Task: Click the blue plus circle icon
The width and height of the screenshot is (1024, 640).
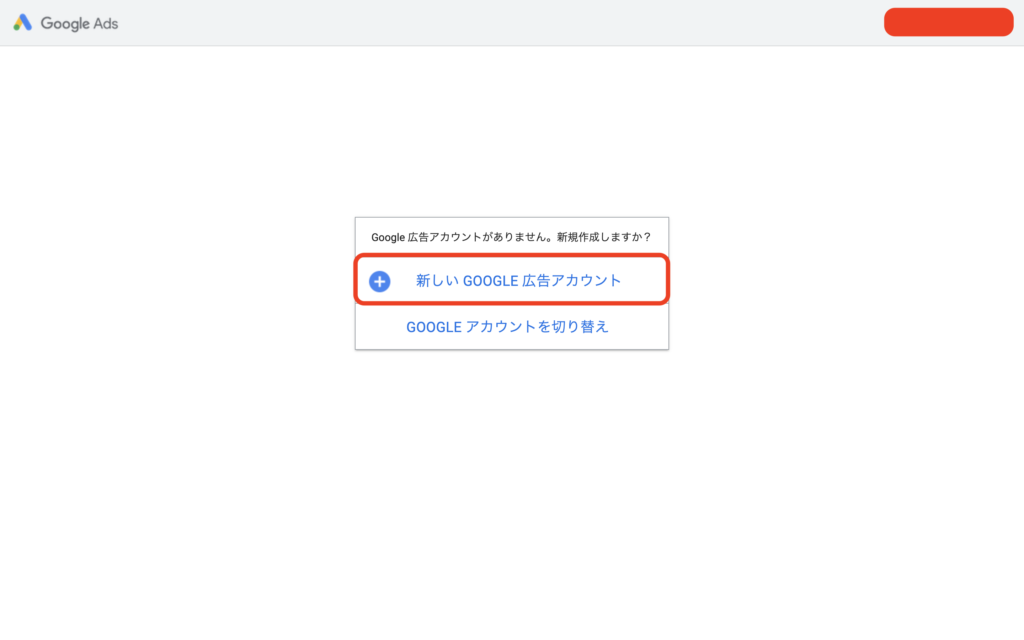Action: (379, 281)
